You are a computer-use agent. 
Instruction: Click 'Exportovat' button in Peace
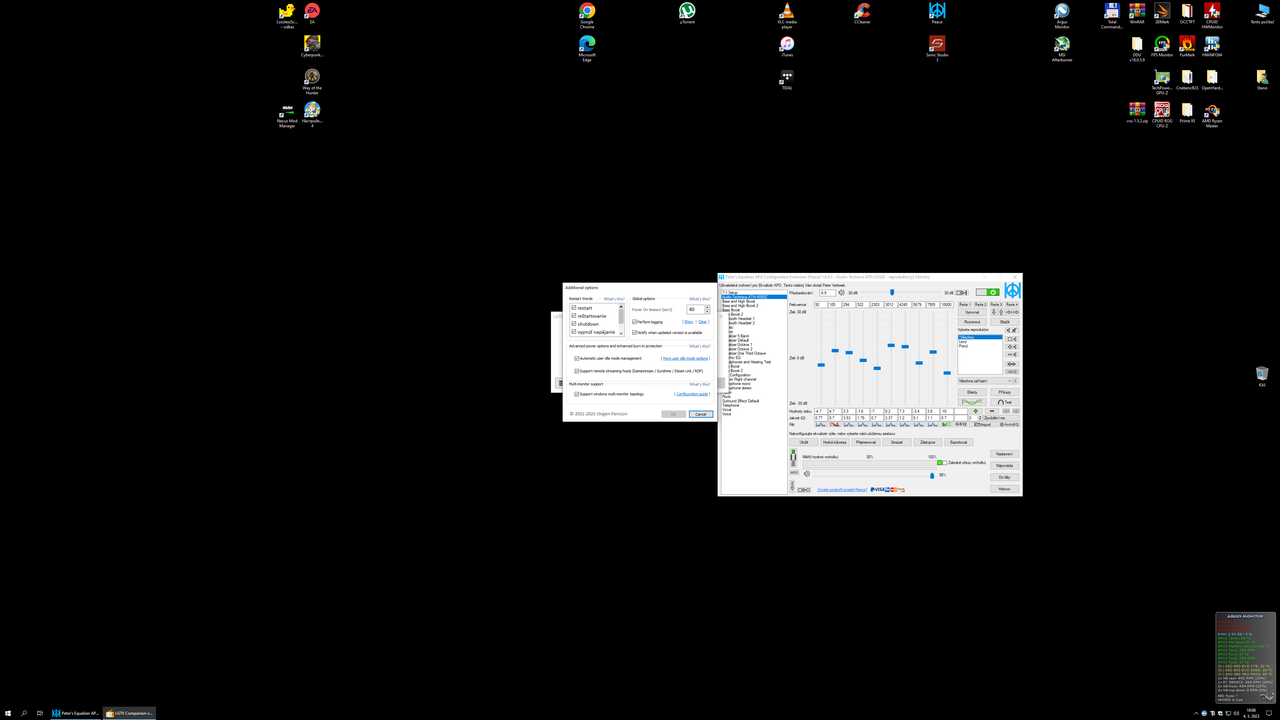(959, 442)
